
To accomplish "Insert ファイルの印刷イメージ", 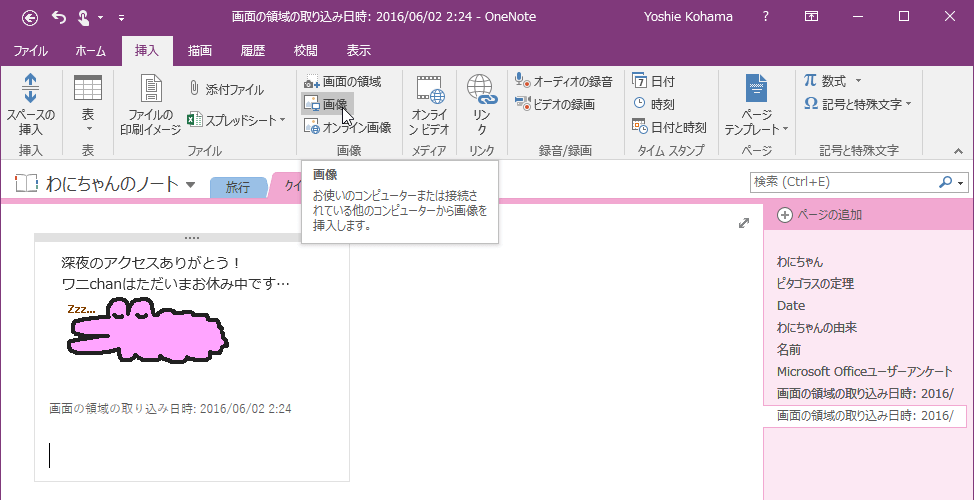I will 150,105.
